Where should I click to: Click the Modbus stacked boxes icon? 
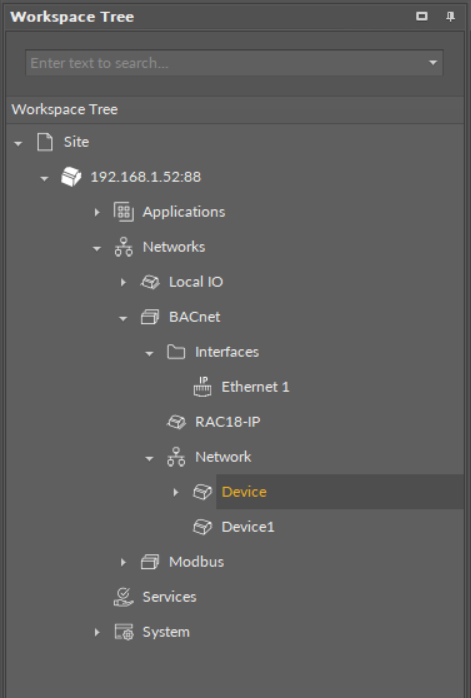click(150, 562)
